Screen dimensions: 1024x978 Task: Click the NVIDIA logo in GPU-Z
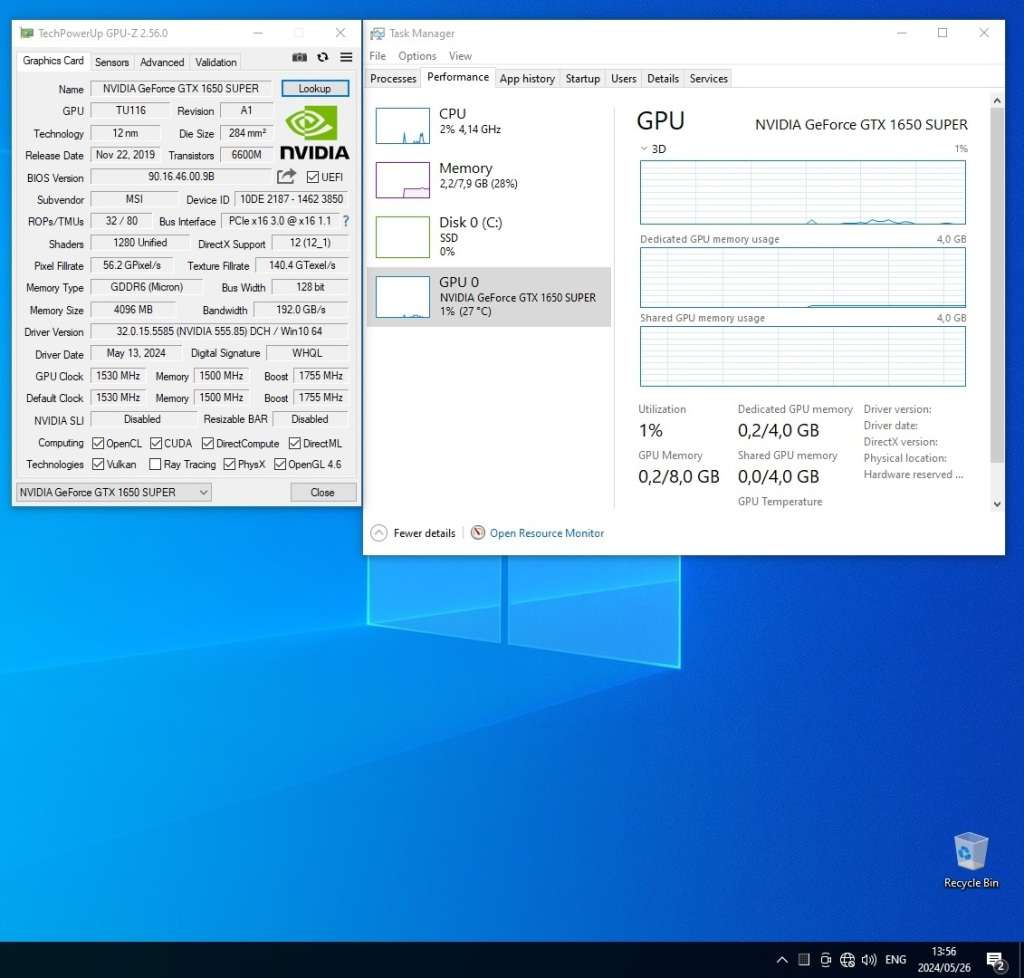(314, 133)
